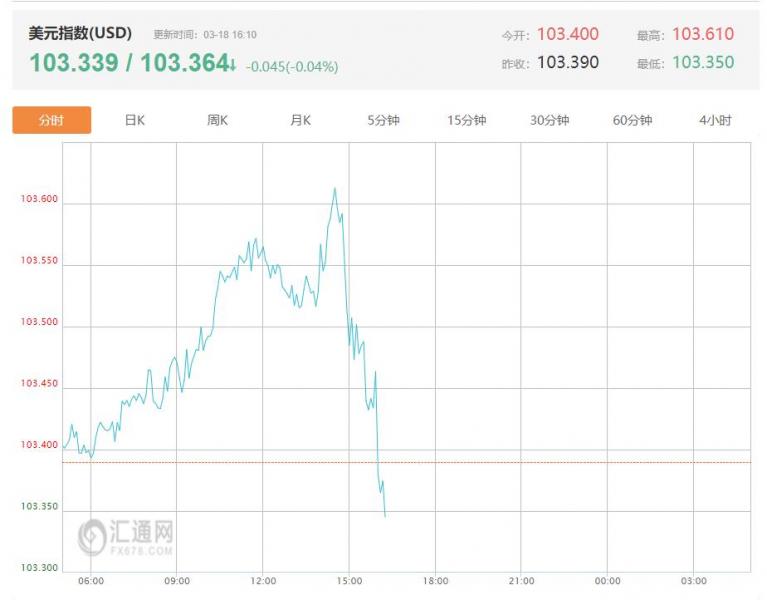
Task: Select the 分时 chart tab
Action: (52, 120)
